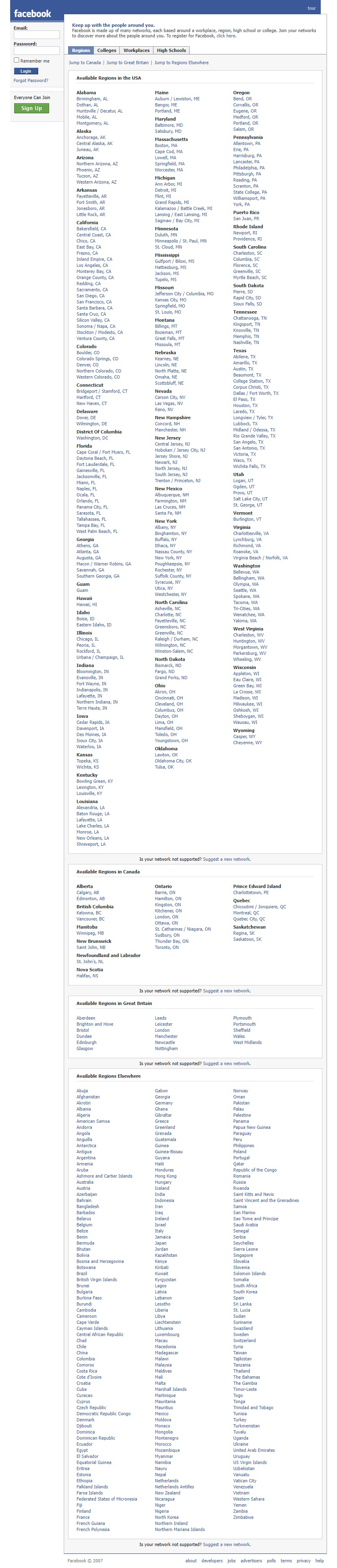The image size is (337, 1568).
Task: Choose the New Orleans, LA region
Action: point(93,838)
